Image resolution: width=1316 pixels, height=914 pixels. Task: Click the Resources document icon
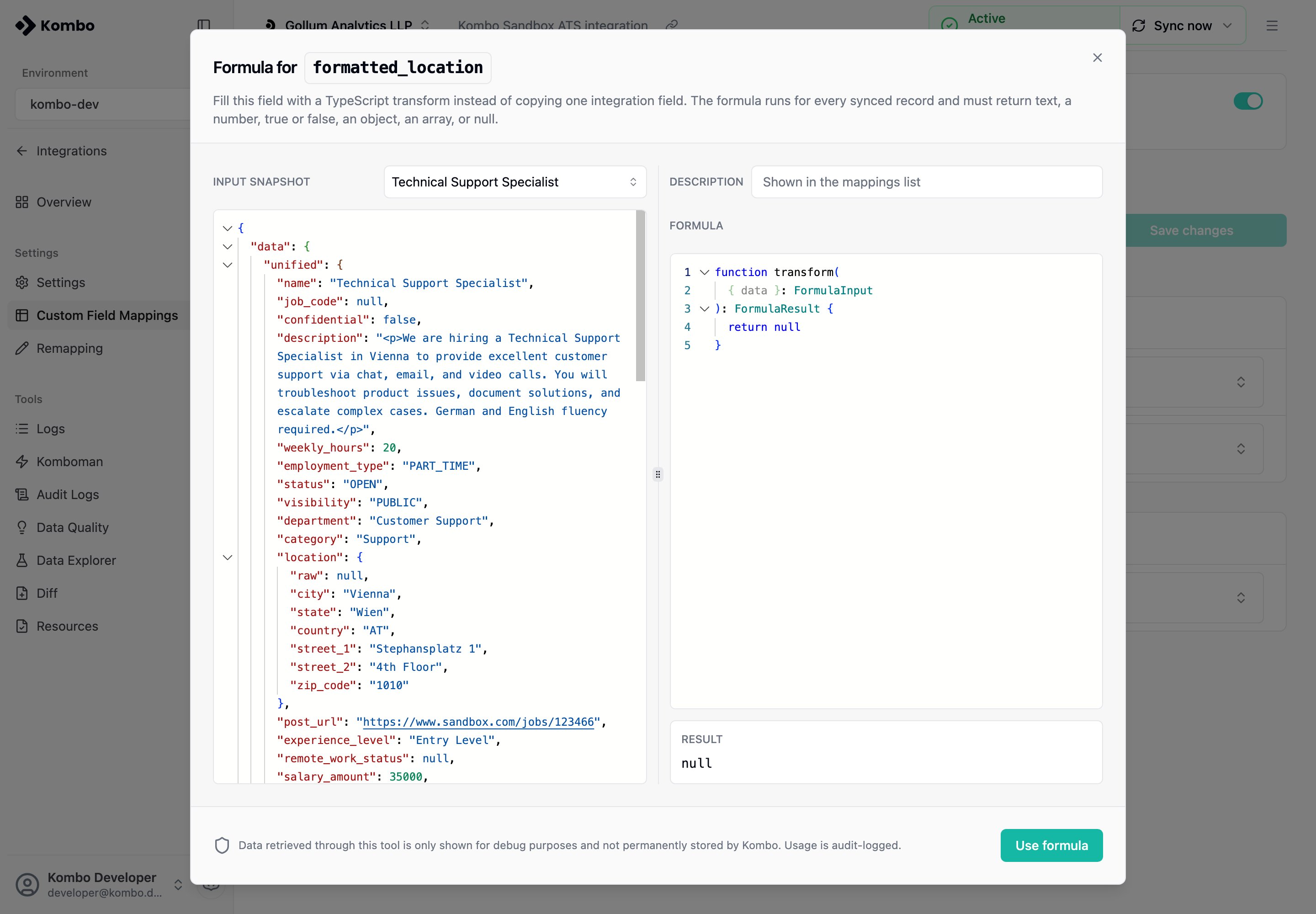[x=22, y=626]
